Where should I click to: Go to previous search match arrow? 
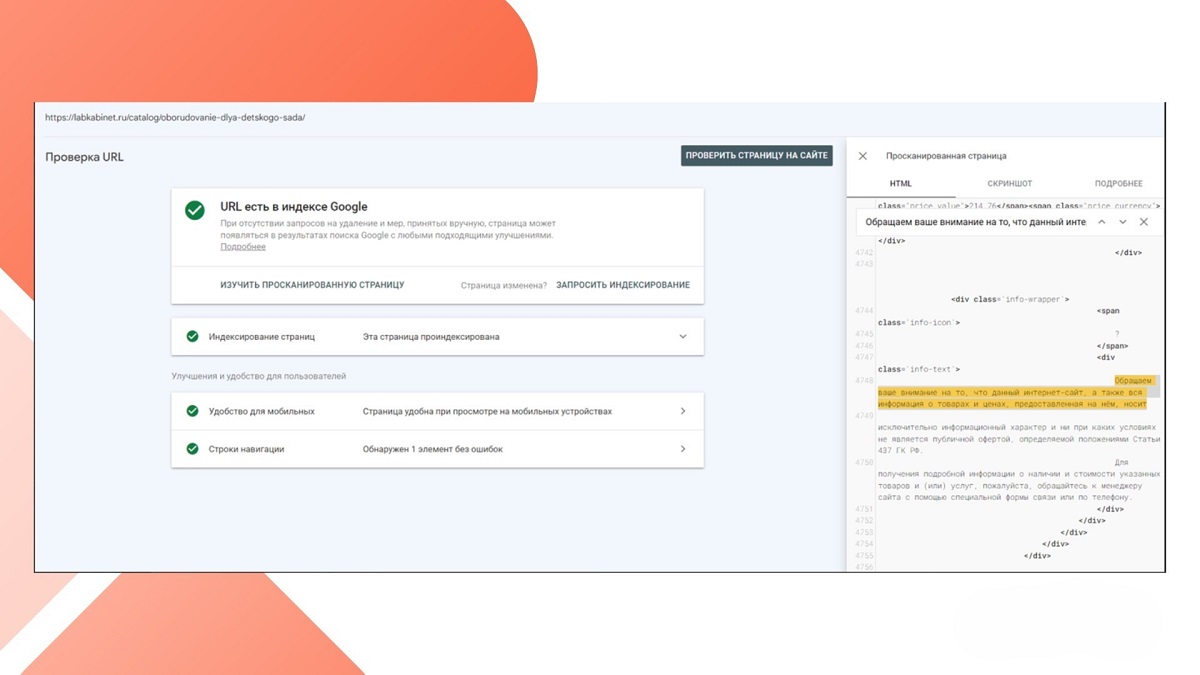click(1102, 222)
